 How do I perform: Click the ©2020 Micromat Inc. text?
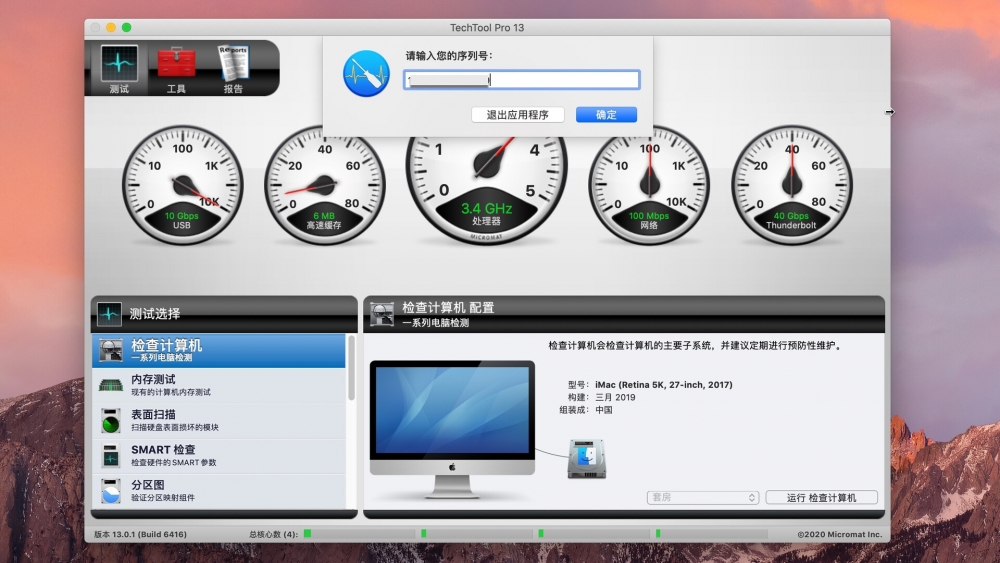[839, 534]
